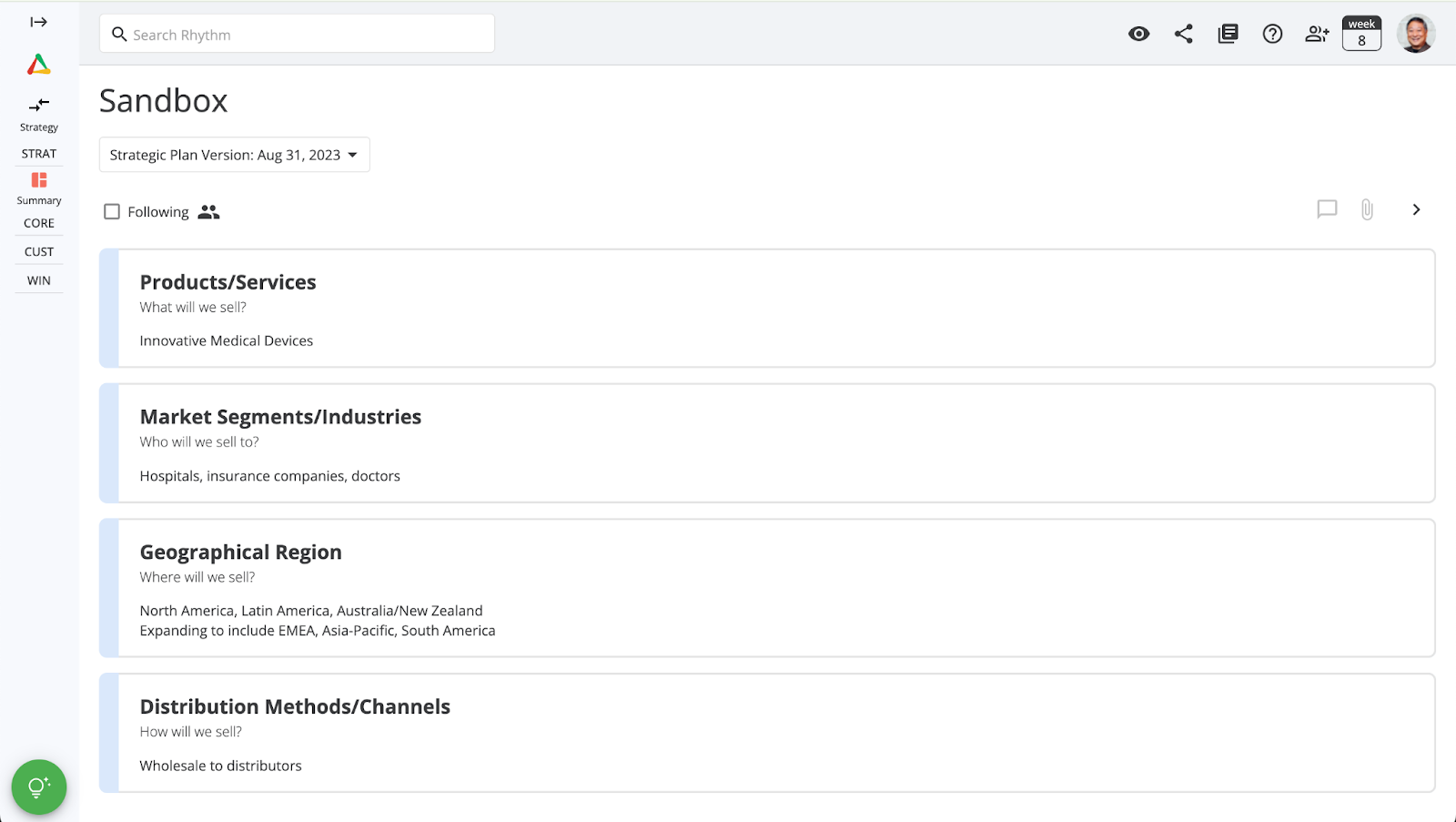Open the week 8 calendar badge
The height and width of the screenshot is (822, 1456).
(1361, 34)
